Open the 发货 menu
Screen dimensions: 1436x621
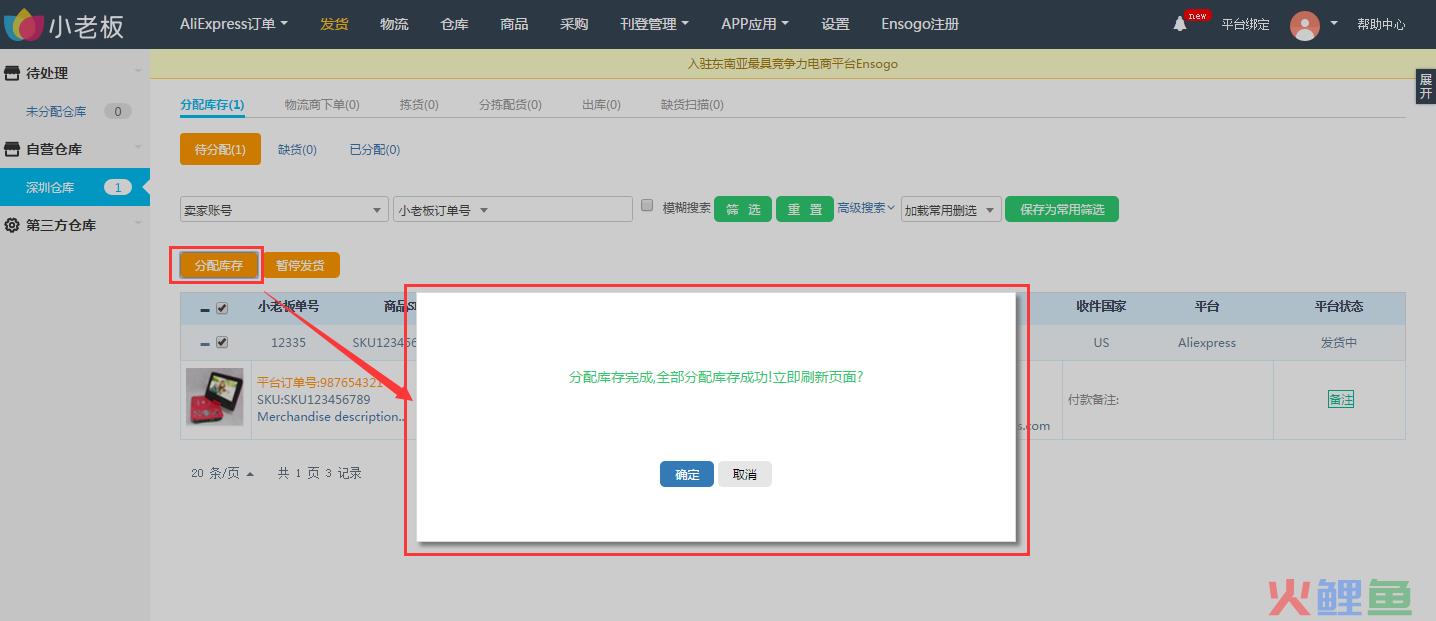[334, 24]
